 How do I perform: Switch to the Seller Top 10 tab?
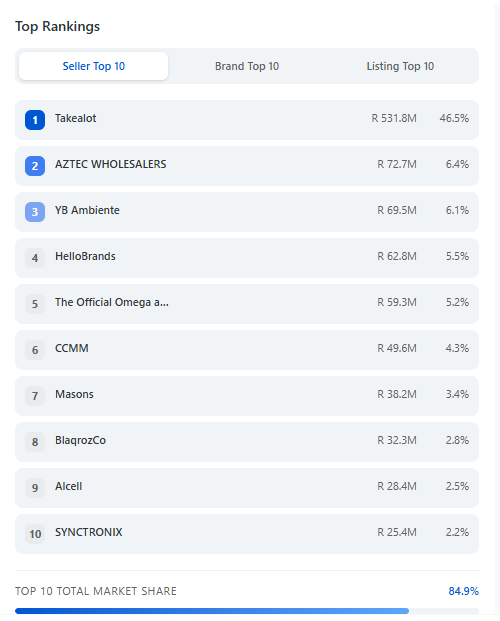click(x=94, y=66)
